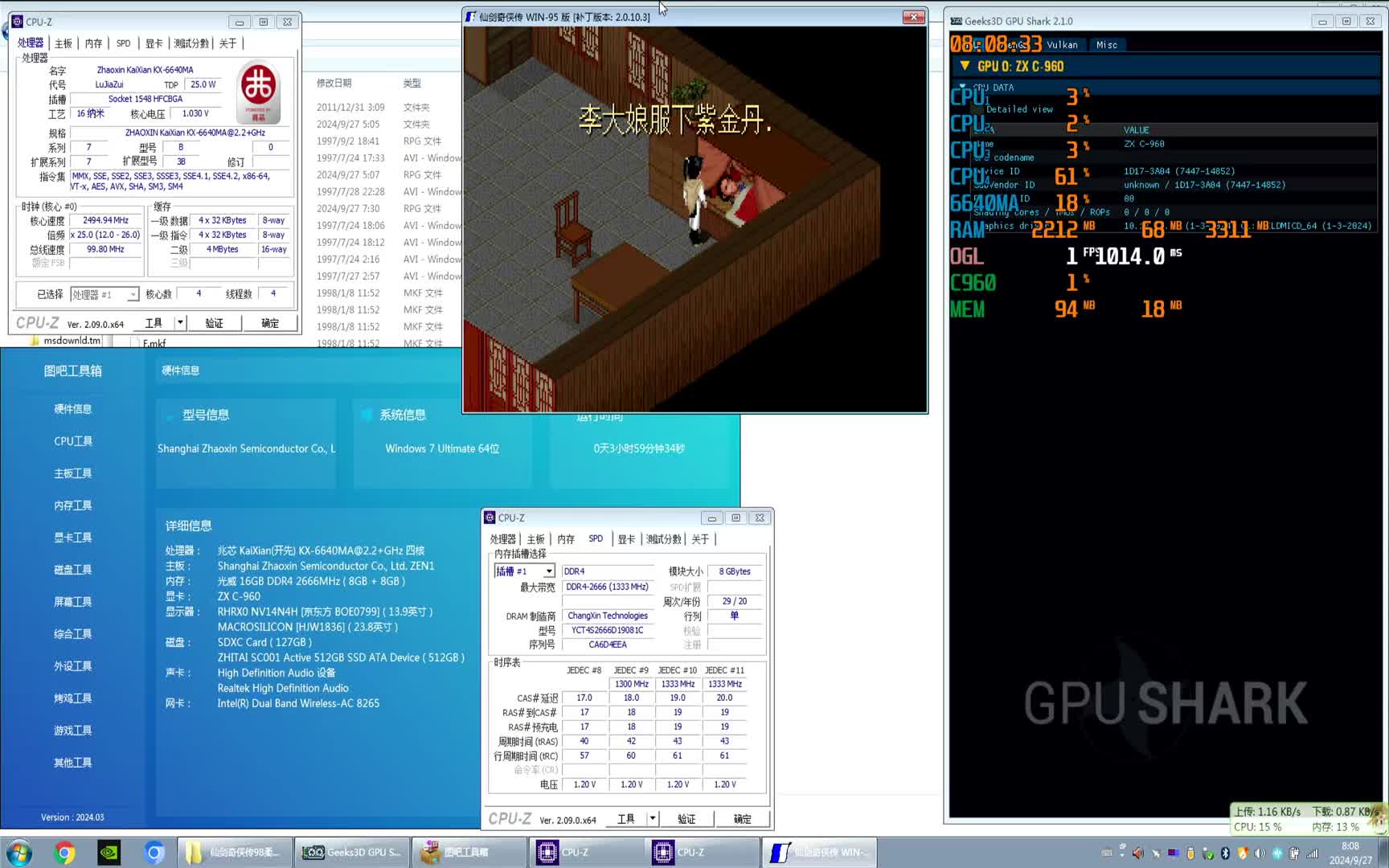The image size is (1389, 868).
Task: Switch to the Vulkan tab in GPU Shark
Action: coord(1062,45)
